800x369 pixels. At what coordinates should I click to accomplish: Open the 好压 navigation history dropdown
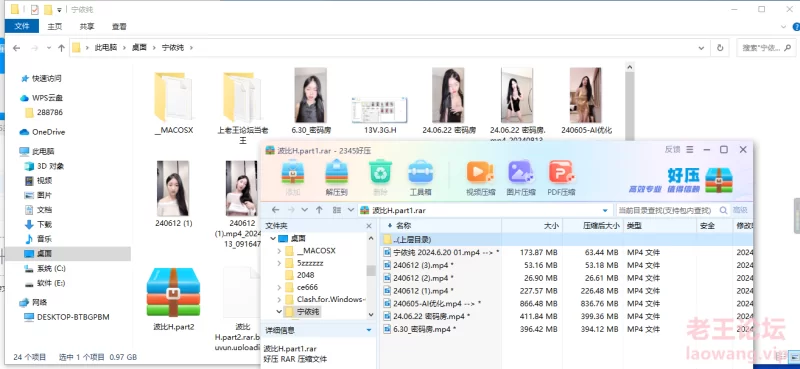(x=305, y=210)
